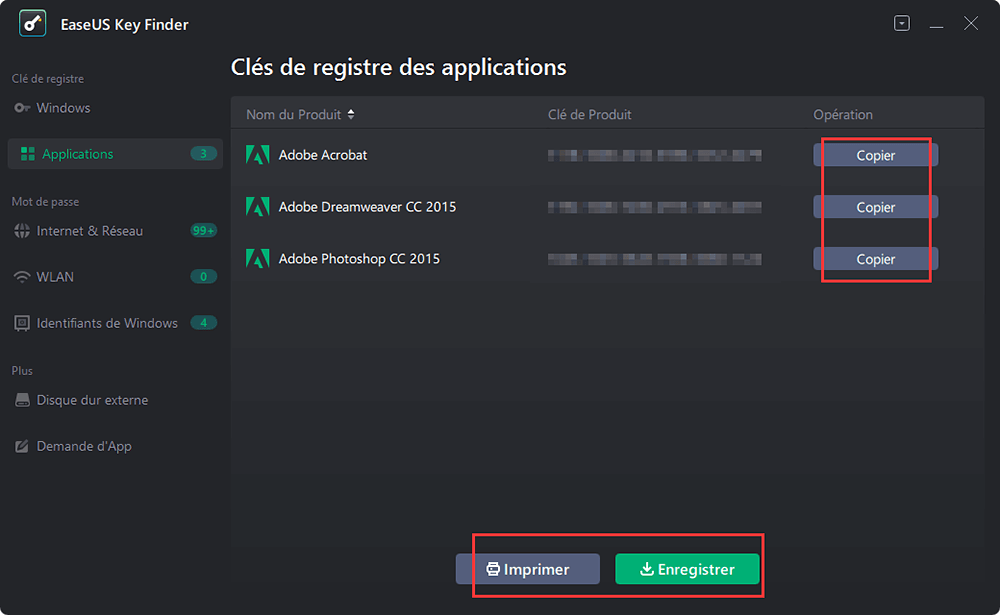
Task: Click the safe icon for Identifiants de Windows
Action: [22, 323]
